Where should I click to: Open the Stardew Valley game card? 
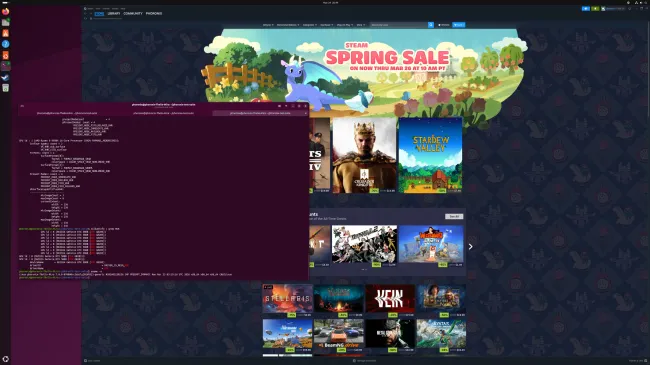tap(430, 155)
